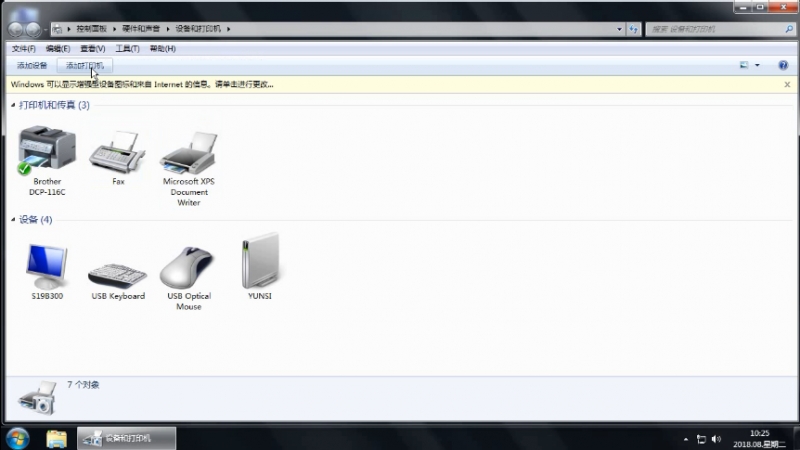Select the USB Optical Mouse icon
The image size is (800, 450).
point(188,267)
